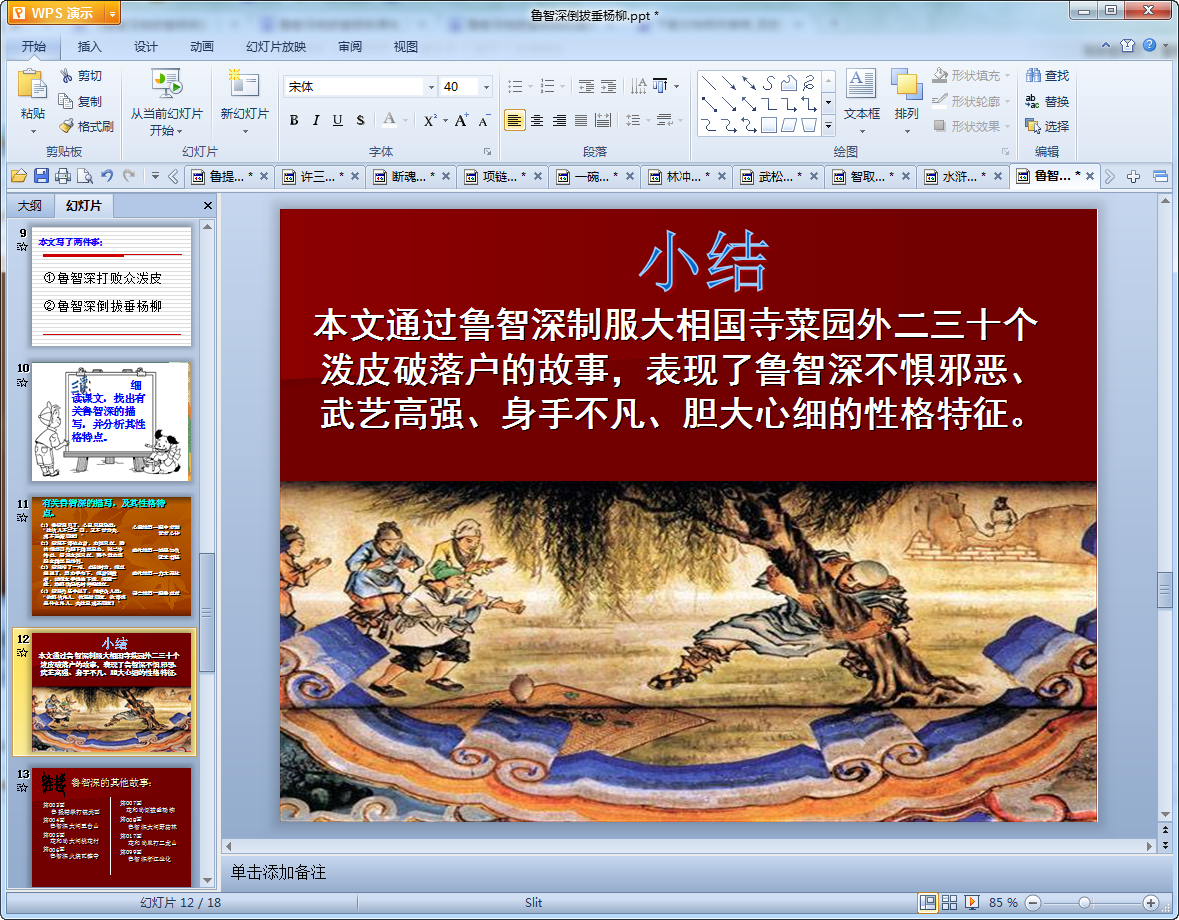The height and width of the screenshot is (920, 1179).
Task: Select slide 13 thumbnail
Action: (111, 827)
